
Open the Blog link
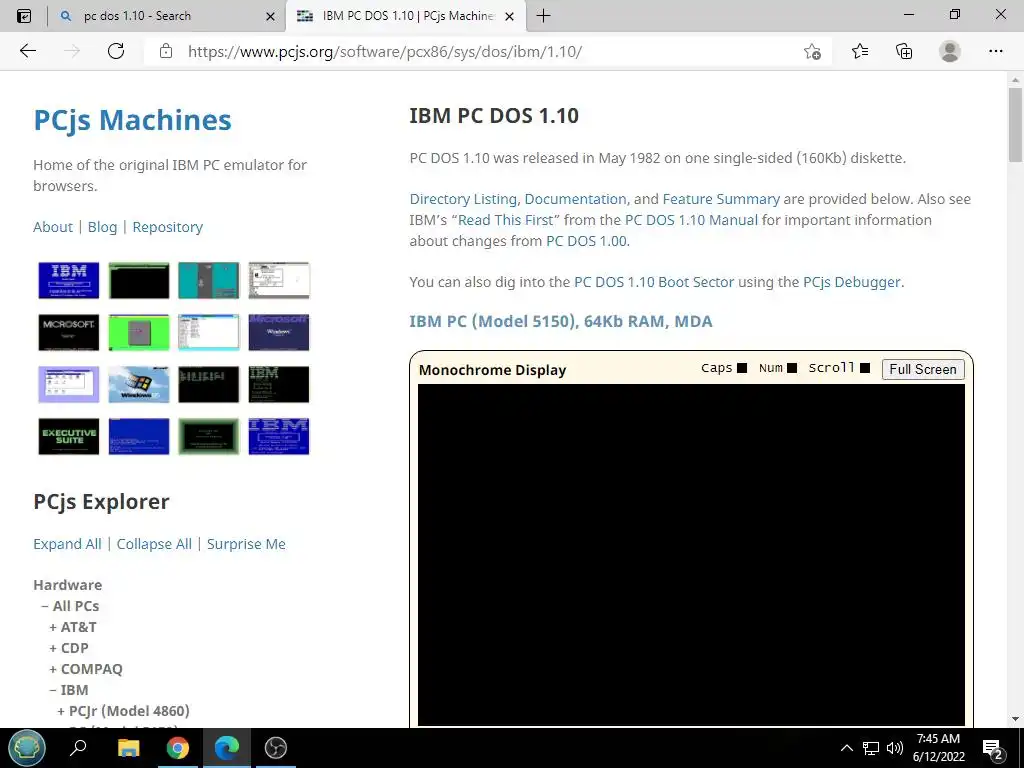[103, 227]
